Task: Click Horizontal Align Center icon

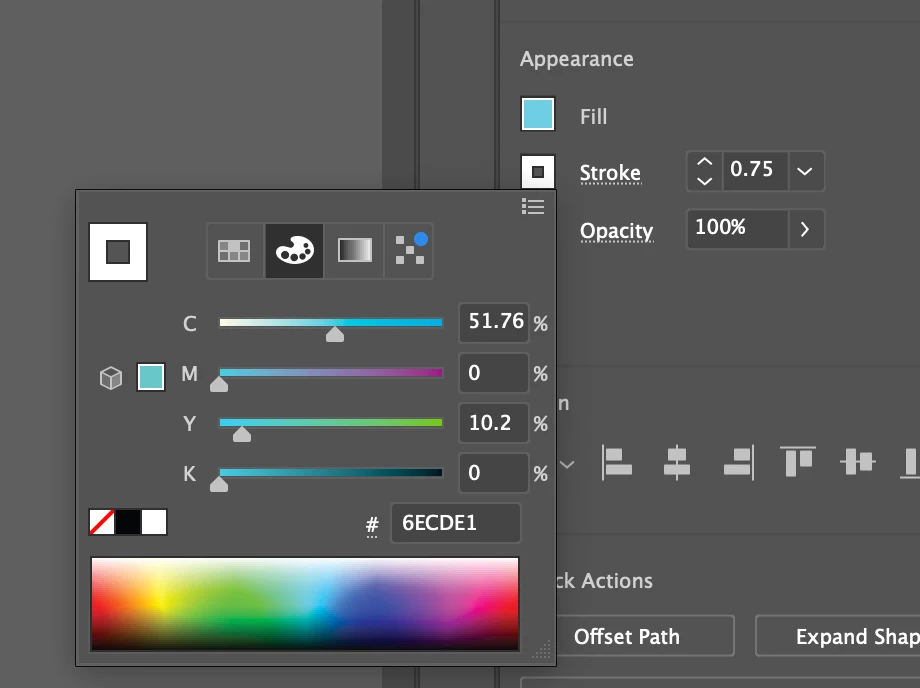Action: 677,463
